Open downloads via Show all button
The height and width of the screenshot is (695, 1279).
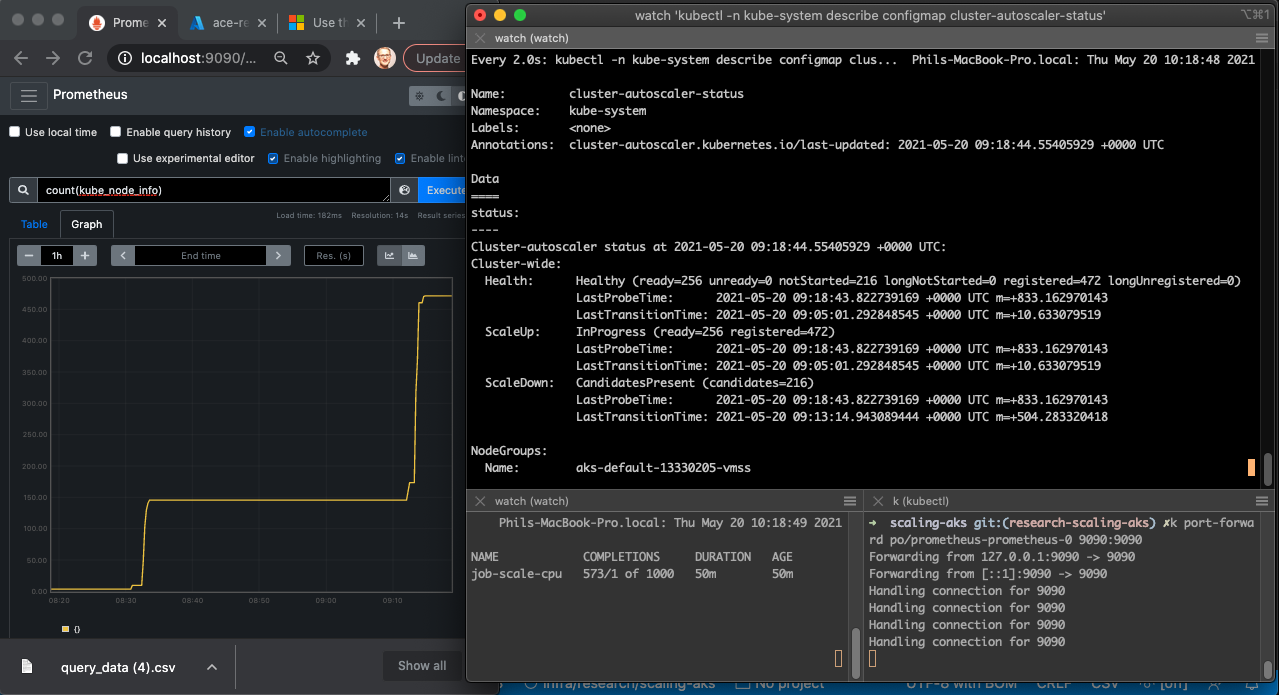pyautogui.click(x=422, y=666)
